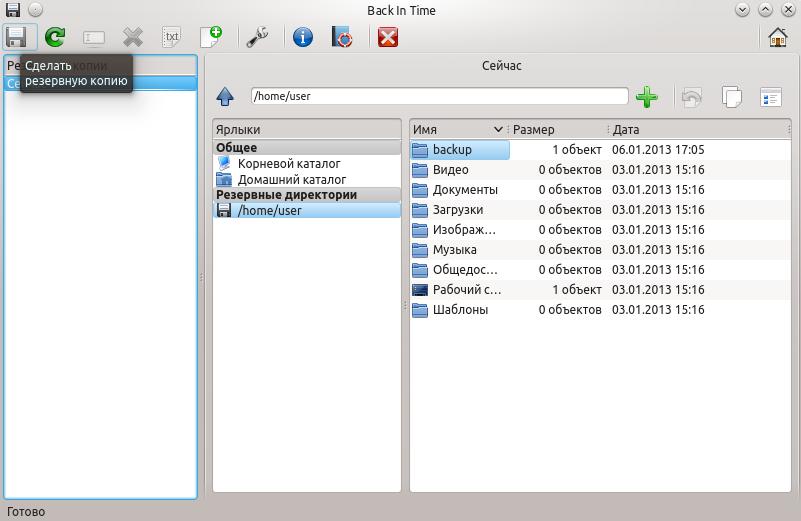Screen dimensions: 801x521
Task: Refresh the snapshots list with green arrow
Action: [55, 37]
